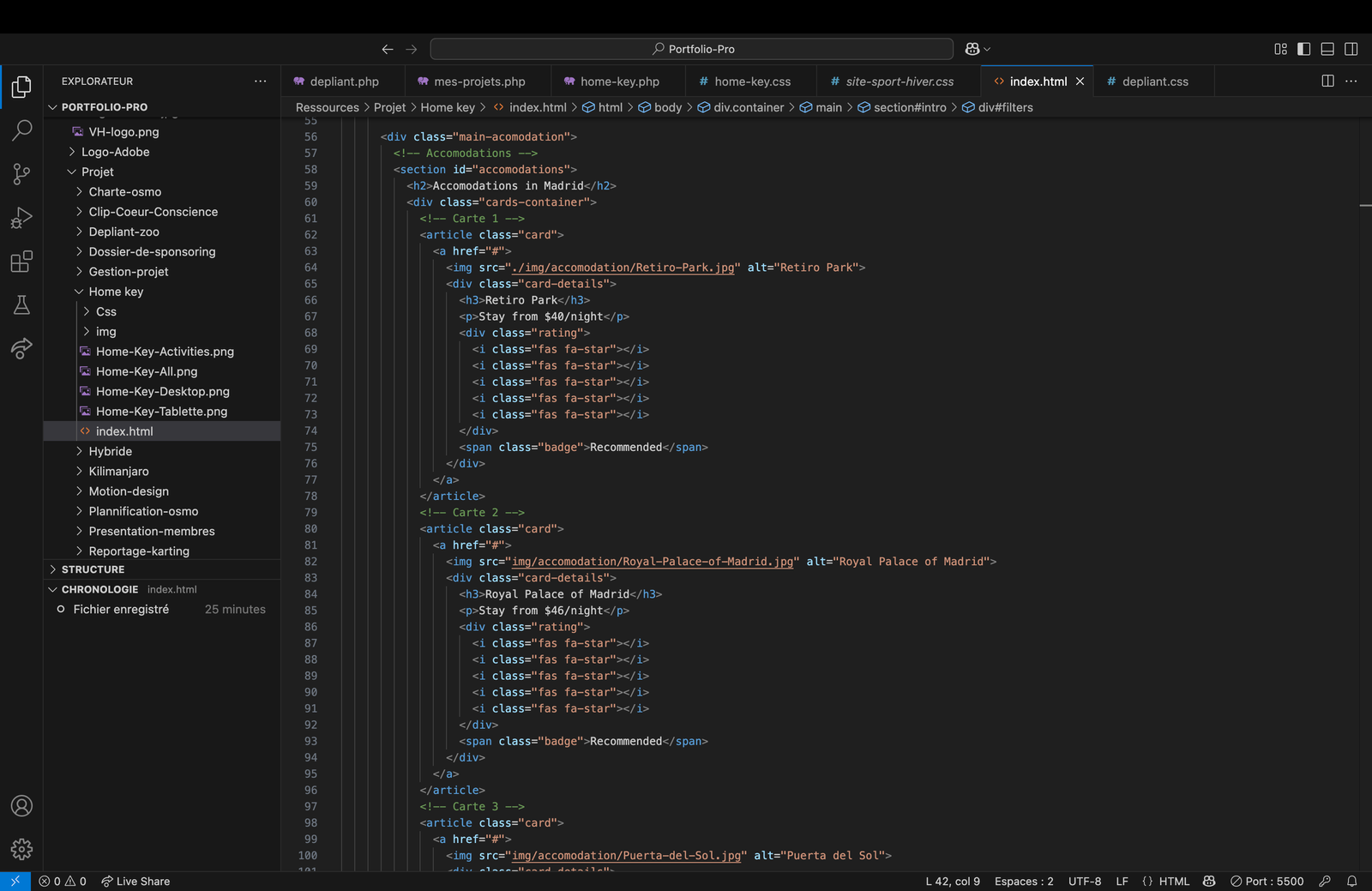Click Port : 5500 live server button

point(1267,881)
